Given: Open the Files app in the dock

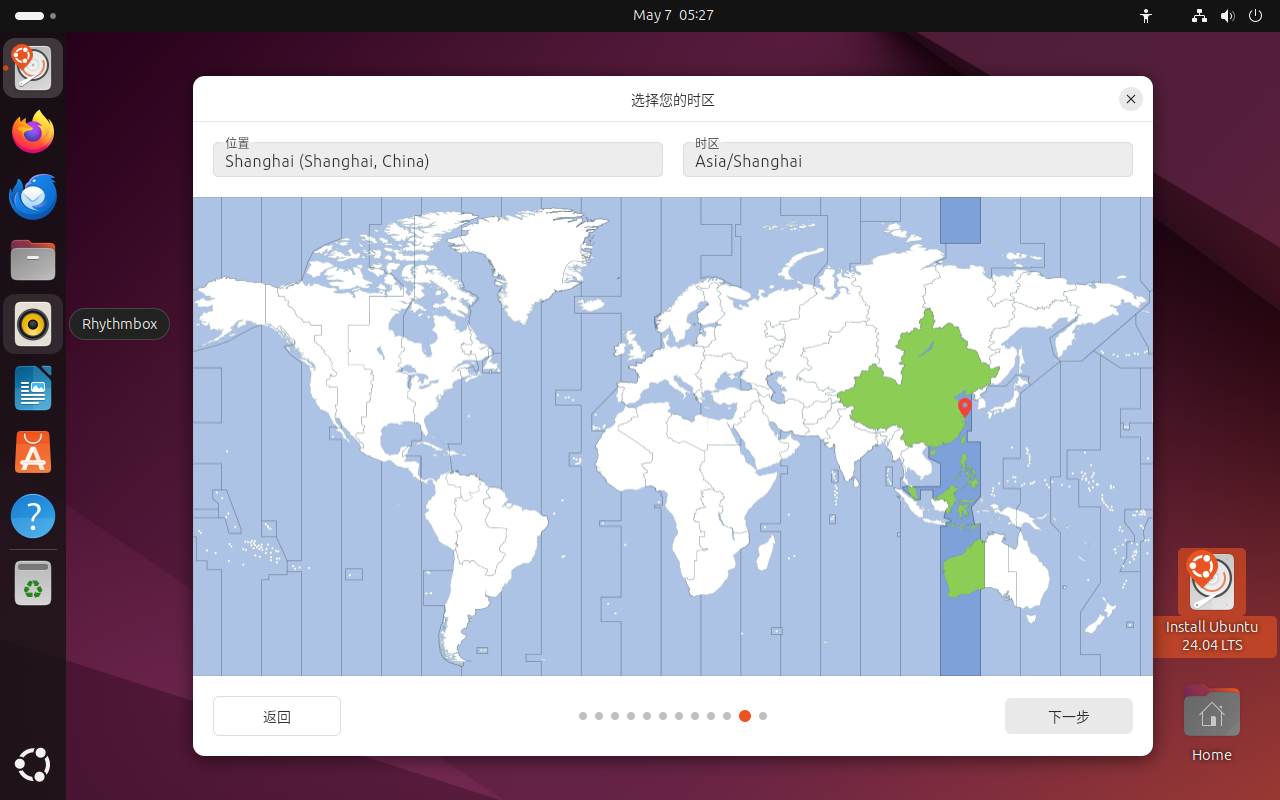Looking at the screenshot, I should coord(33,260).
